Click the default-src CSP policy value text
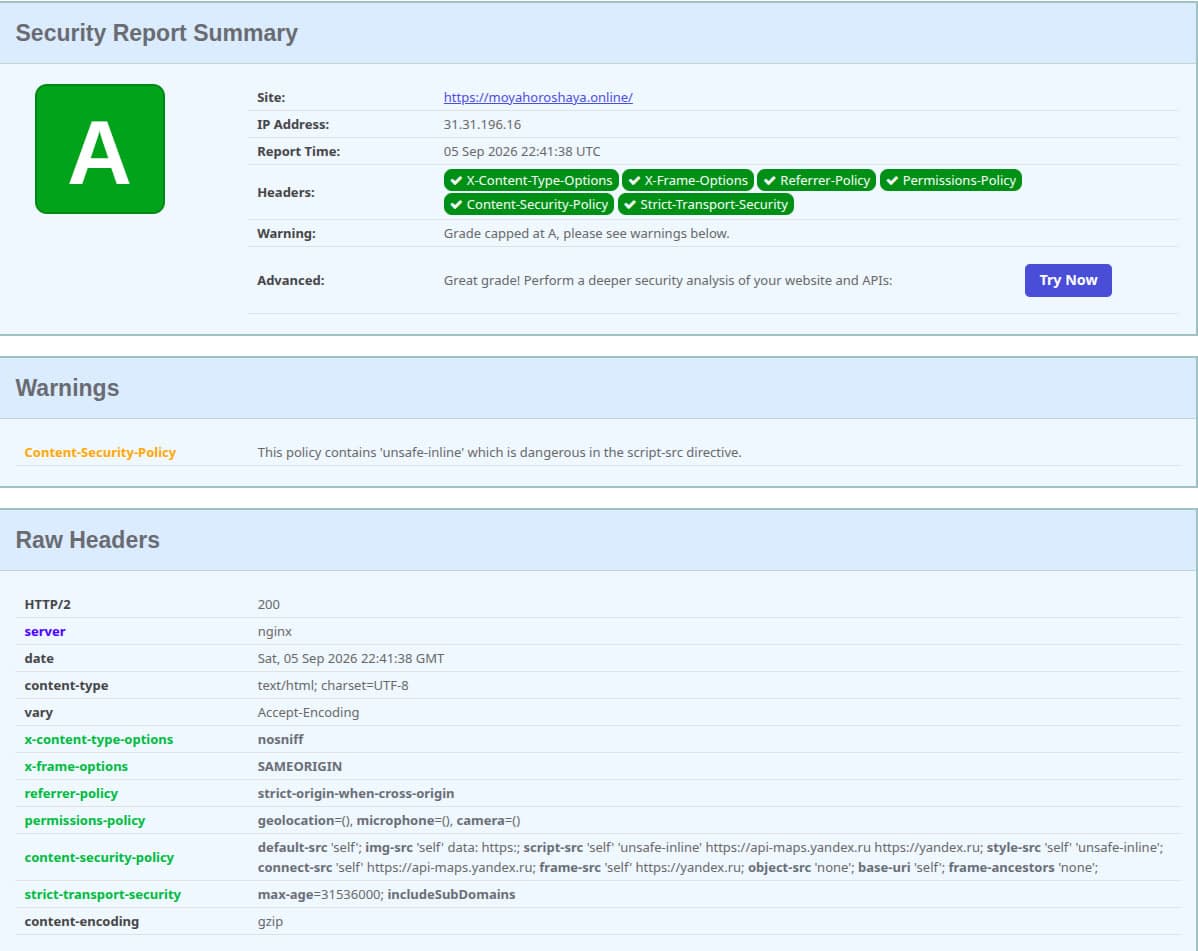Viewport: 1198px width, 951px height. coord(711,857)
